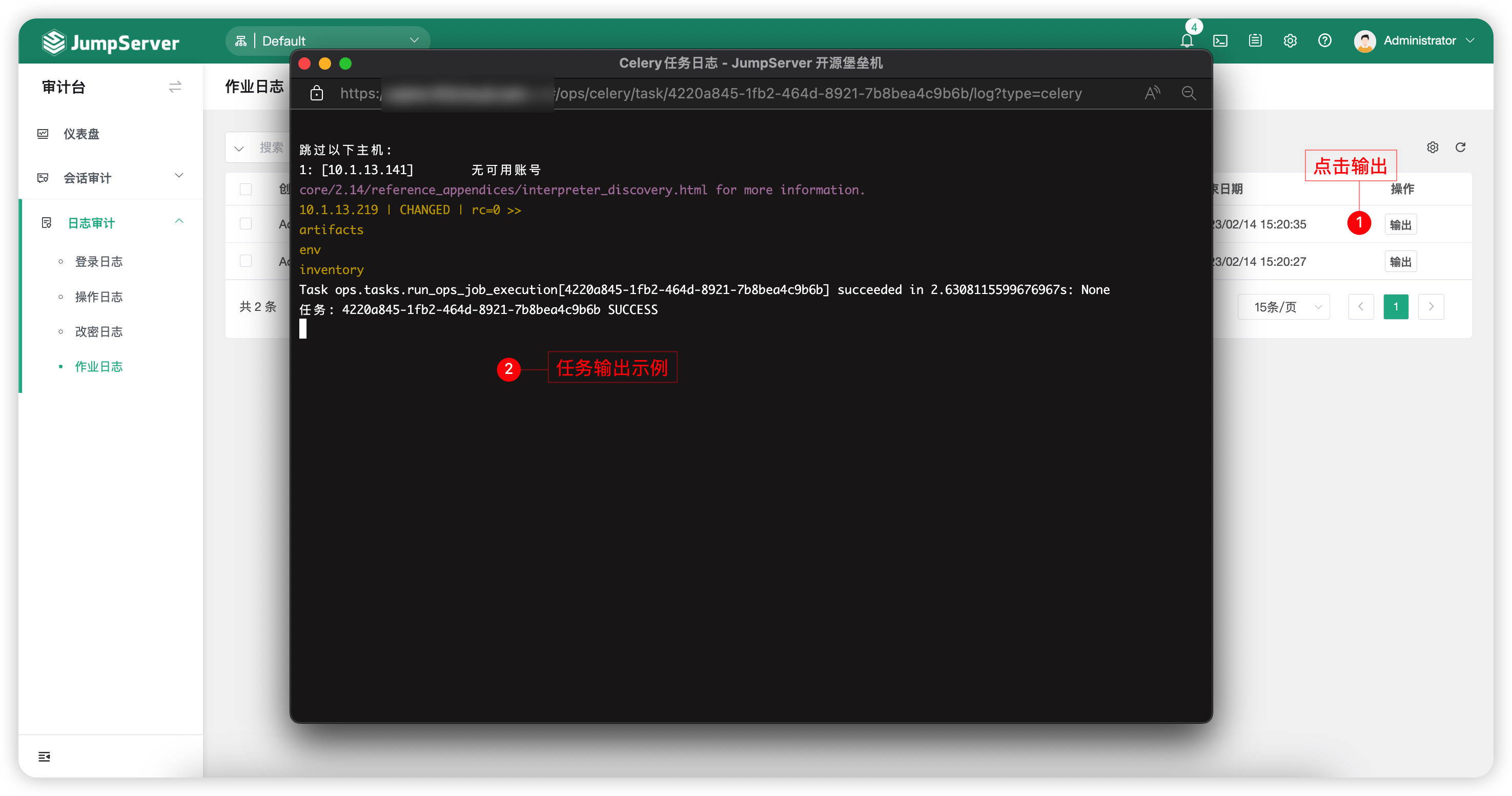Tick the checkbox for the 15:20:27 row
Image resolution: width=1512 pixels, height=796 pixels.
(246, 260)
